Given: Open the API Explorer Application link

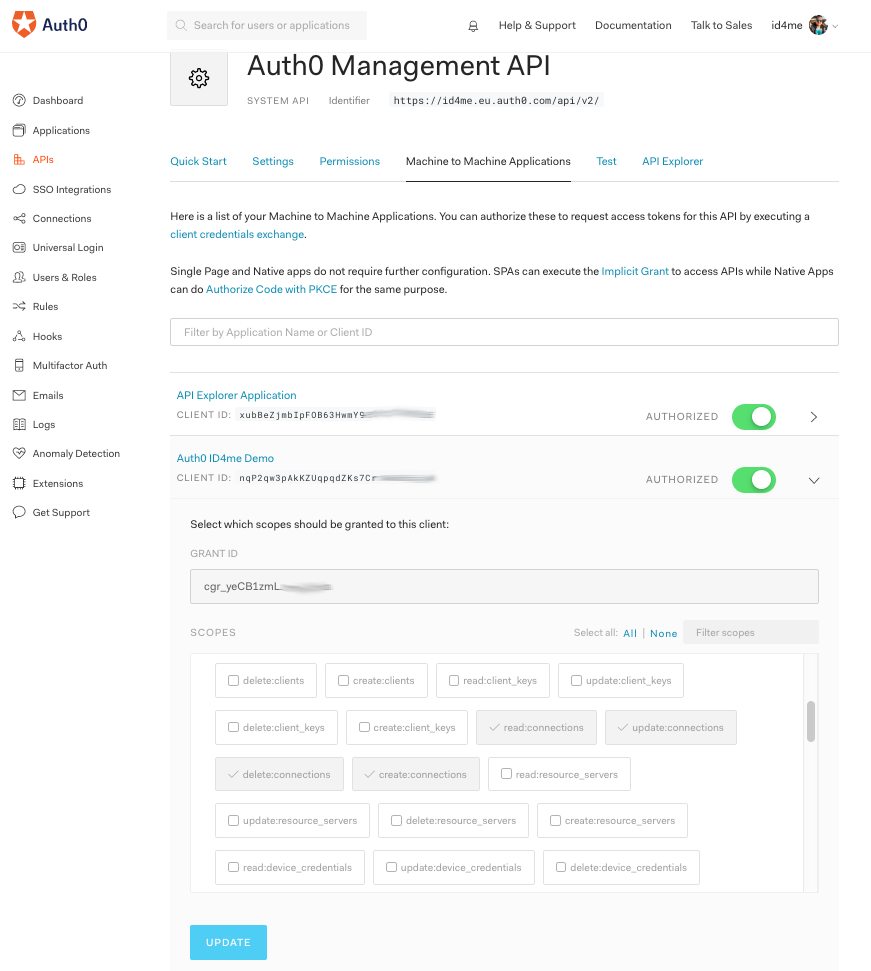Looking at the screenshot, I should (236, 395).
